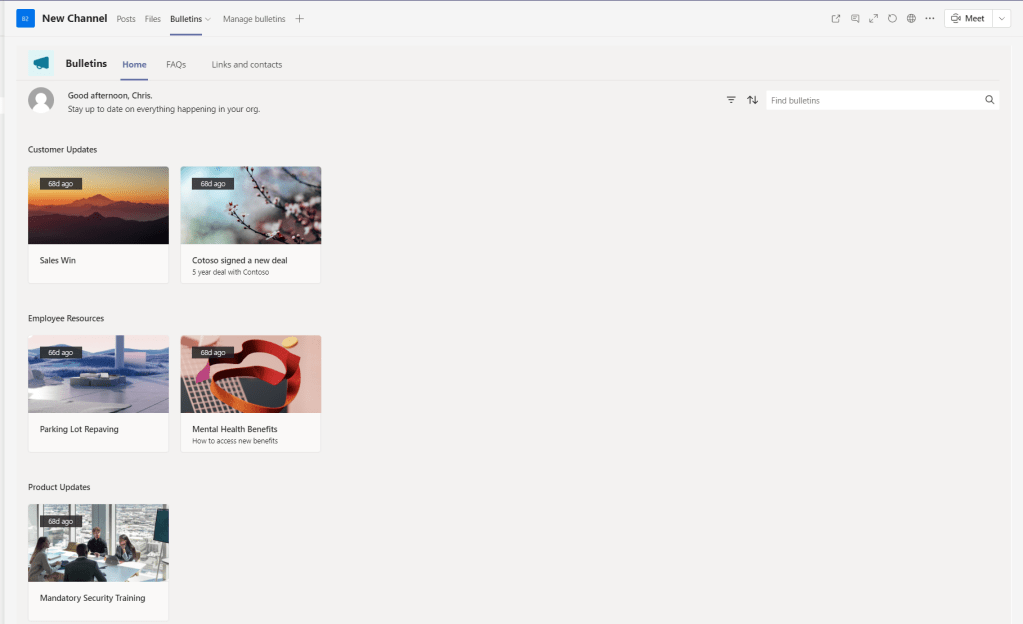Expand the Meet button dropdown arrow
The image size is (1023, 624).
tap(1002, 18)
